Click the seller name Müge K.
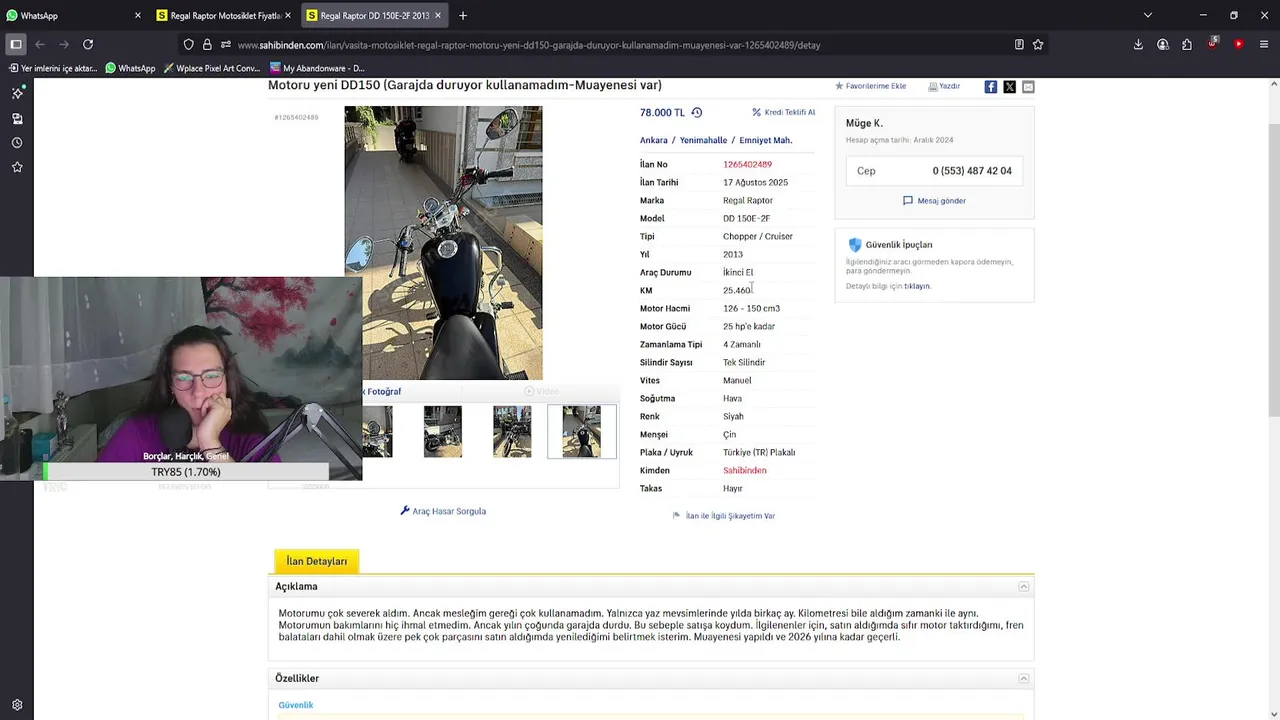This screenshot has height=720, width=1280. [864, 123]
